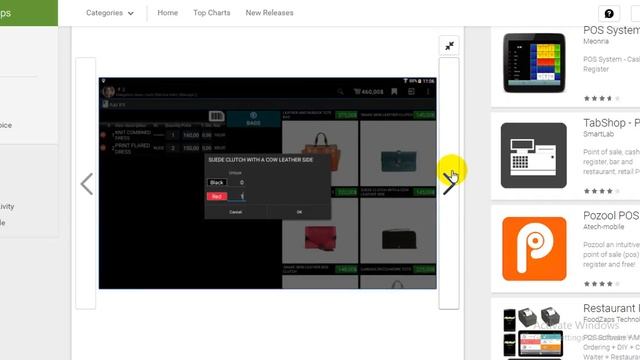Click the star rating under Pozool POS
The height and width of the screenshot is (360, 640).
602,284
